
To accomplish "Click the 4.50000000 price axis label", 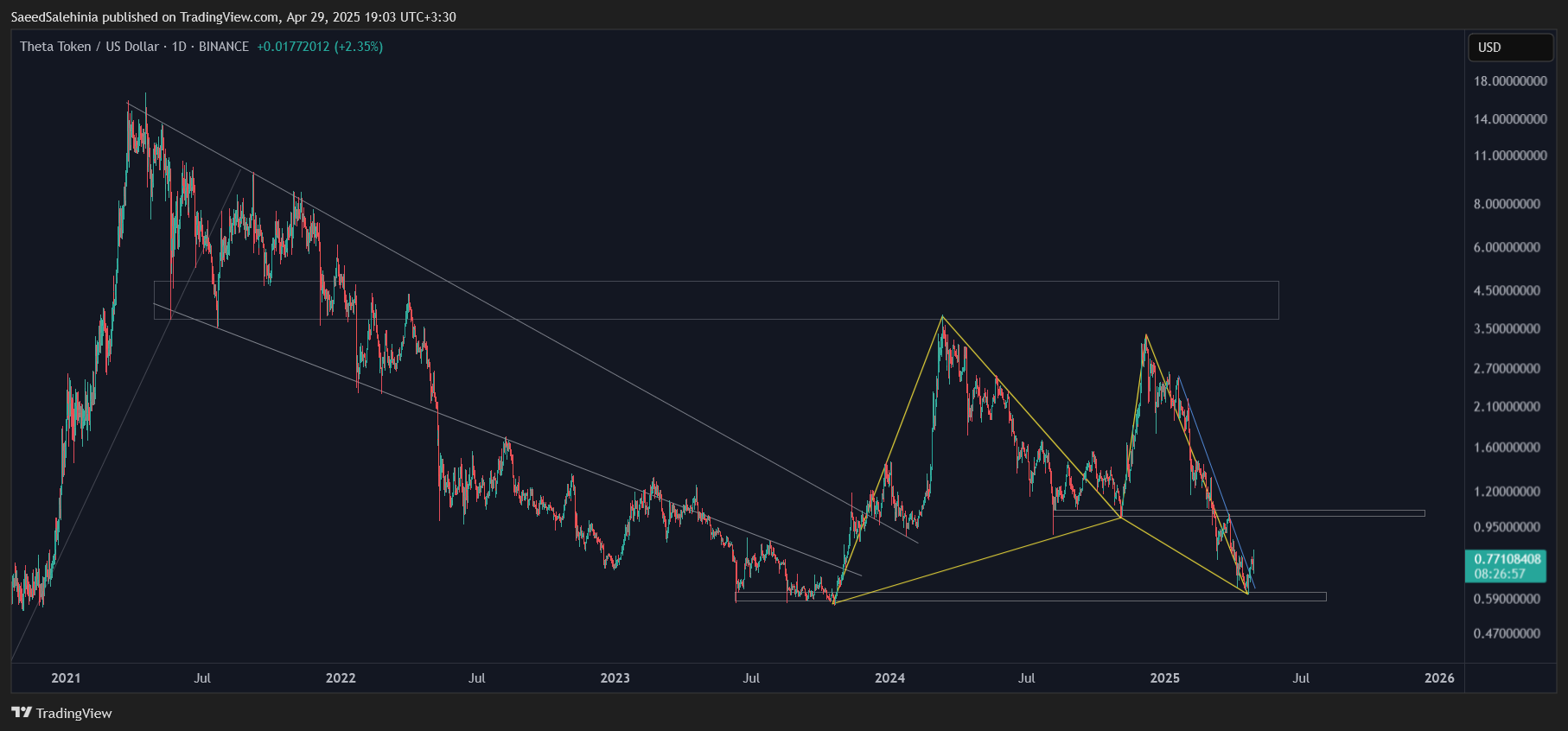I will (1507, 290).
